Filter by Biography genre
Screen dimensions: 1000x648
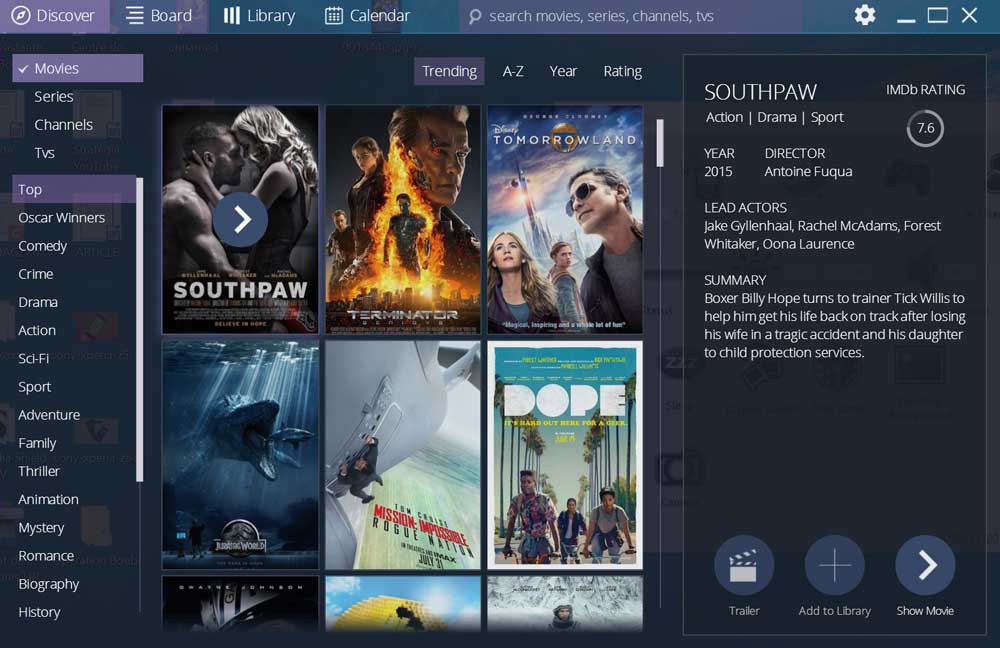click(48, 584)
